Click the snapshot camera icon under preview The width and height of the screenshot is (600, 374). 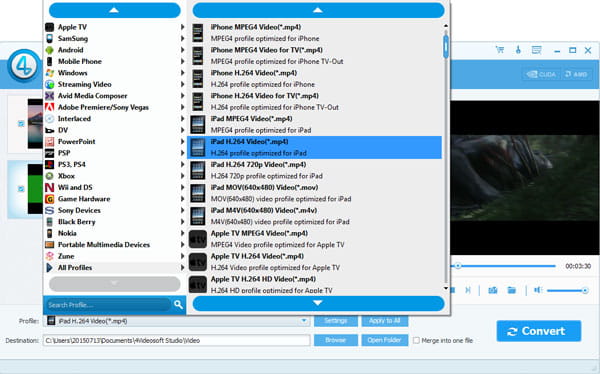pyautogui.click(x=493, y=291)
